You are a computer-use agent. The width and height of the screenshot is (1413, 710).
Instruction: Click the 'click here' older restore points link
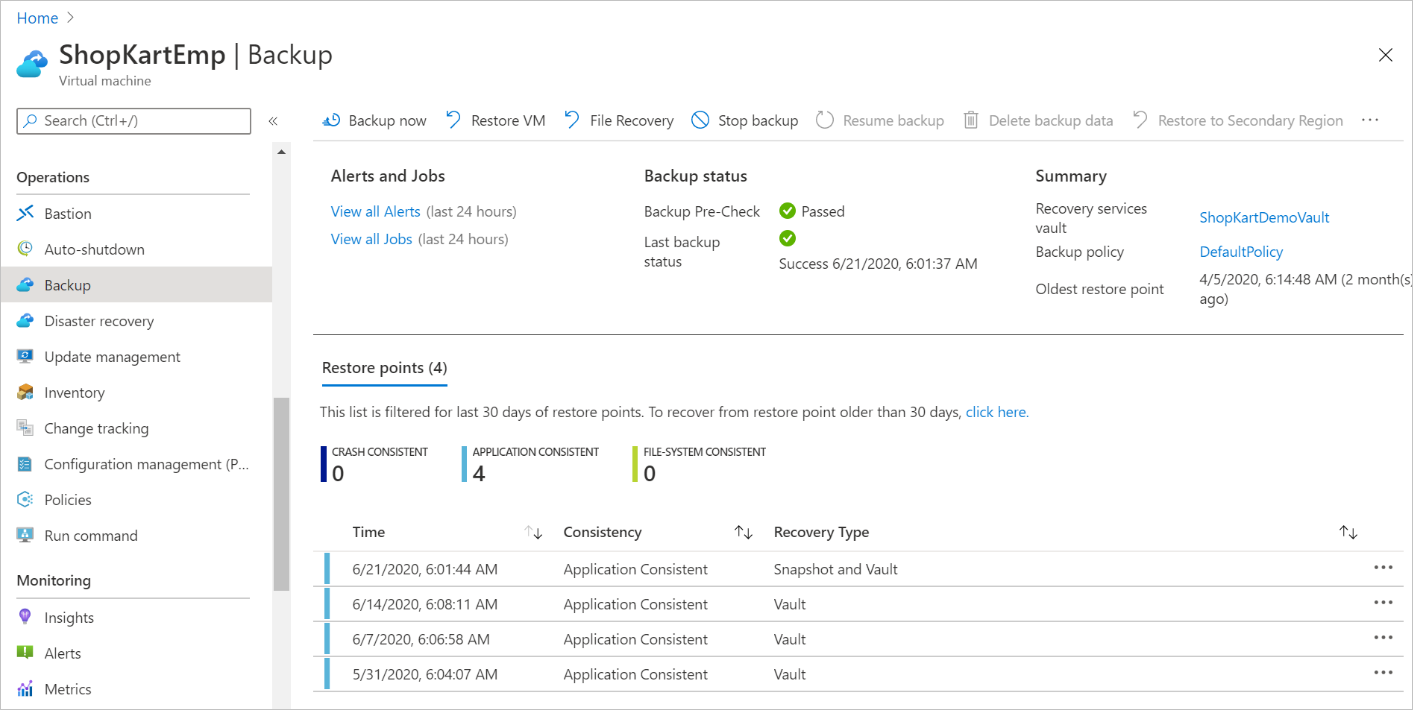point(997,412)
